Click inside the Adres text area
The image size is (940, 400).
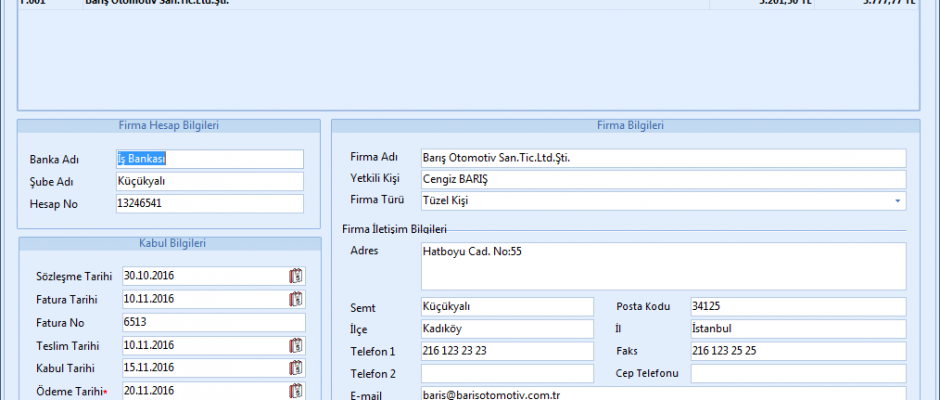(662, 266)
